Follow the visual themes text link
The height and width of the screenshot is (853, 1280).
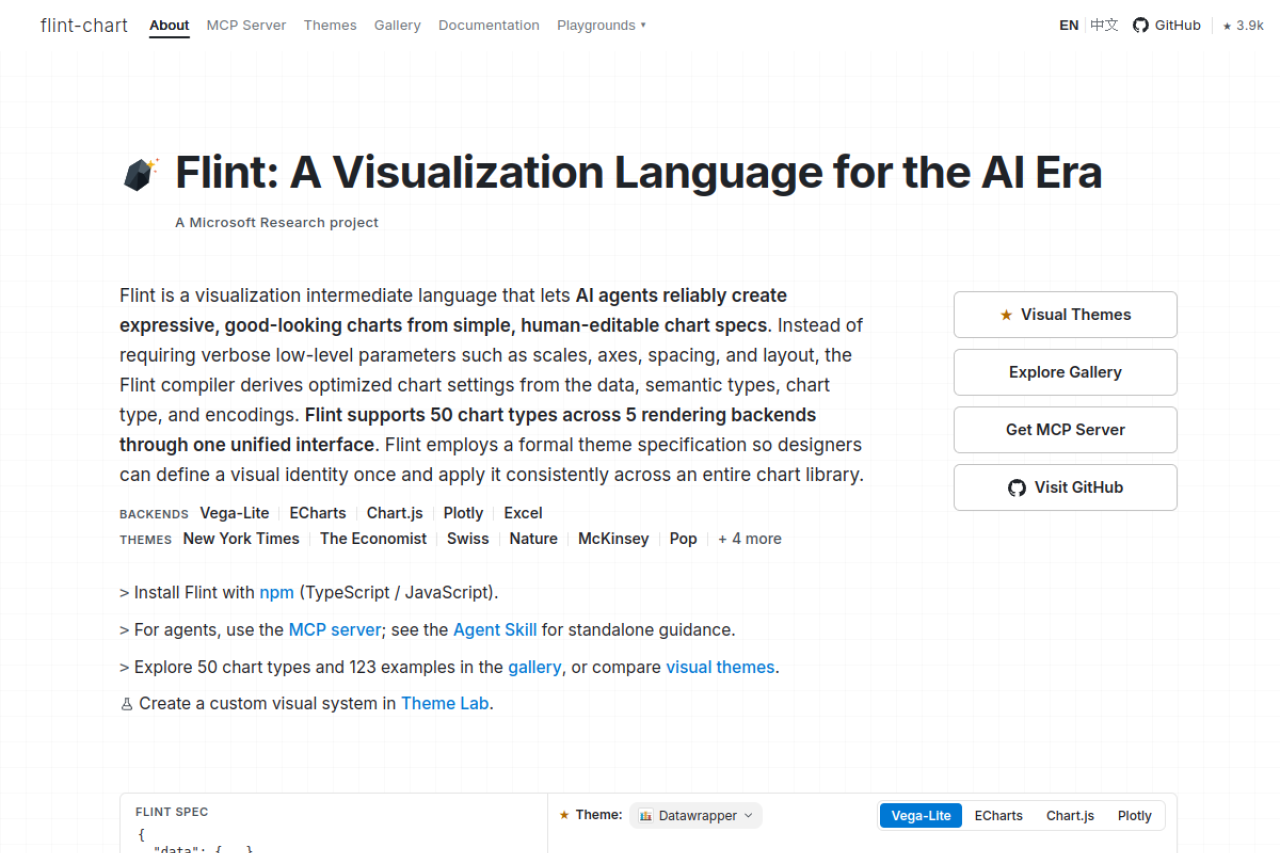(720, 667)
